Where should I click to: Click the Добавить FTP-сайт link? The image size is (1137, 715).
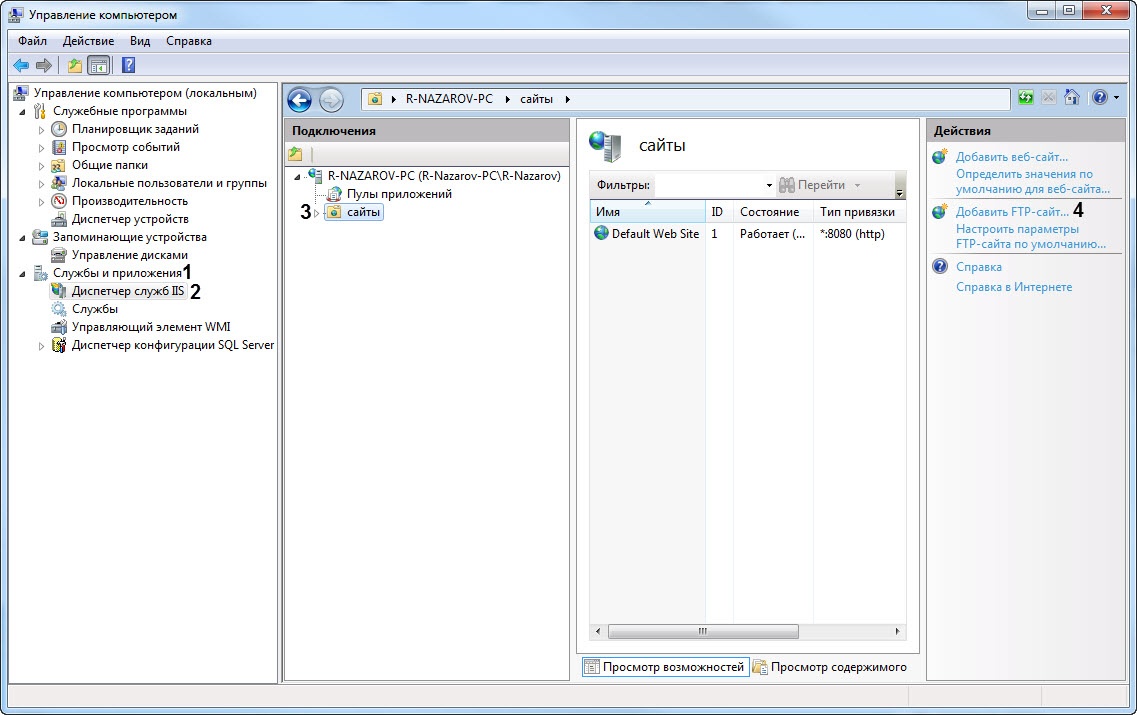pyautogui.click(x=1012, y=212)
